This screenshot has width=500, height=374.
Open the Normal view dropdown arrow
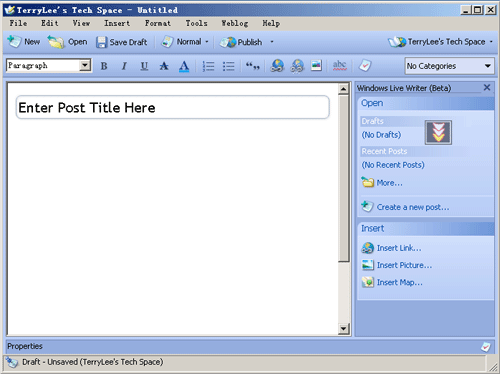click(x=207, y=42)
